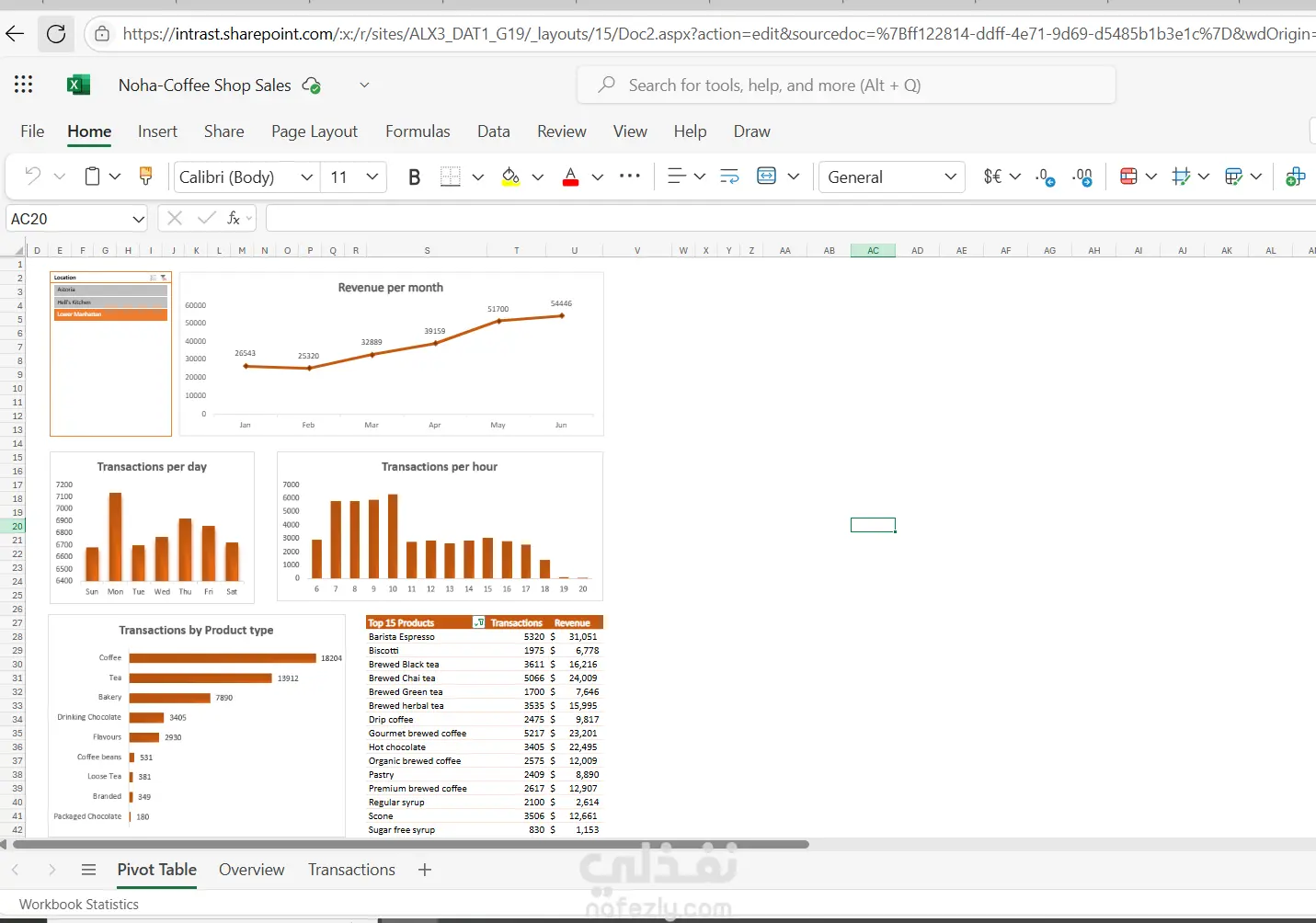The height and width of the screenshot is (923, 1316).
Task: Click the Merge cells icon
Action: pos(766,176)
